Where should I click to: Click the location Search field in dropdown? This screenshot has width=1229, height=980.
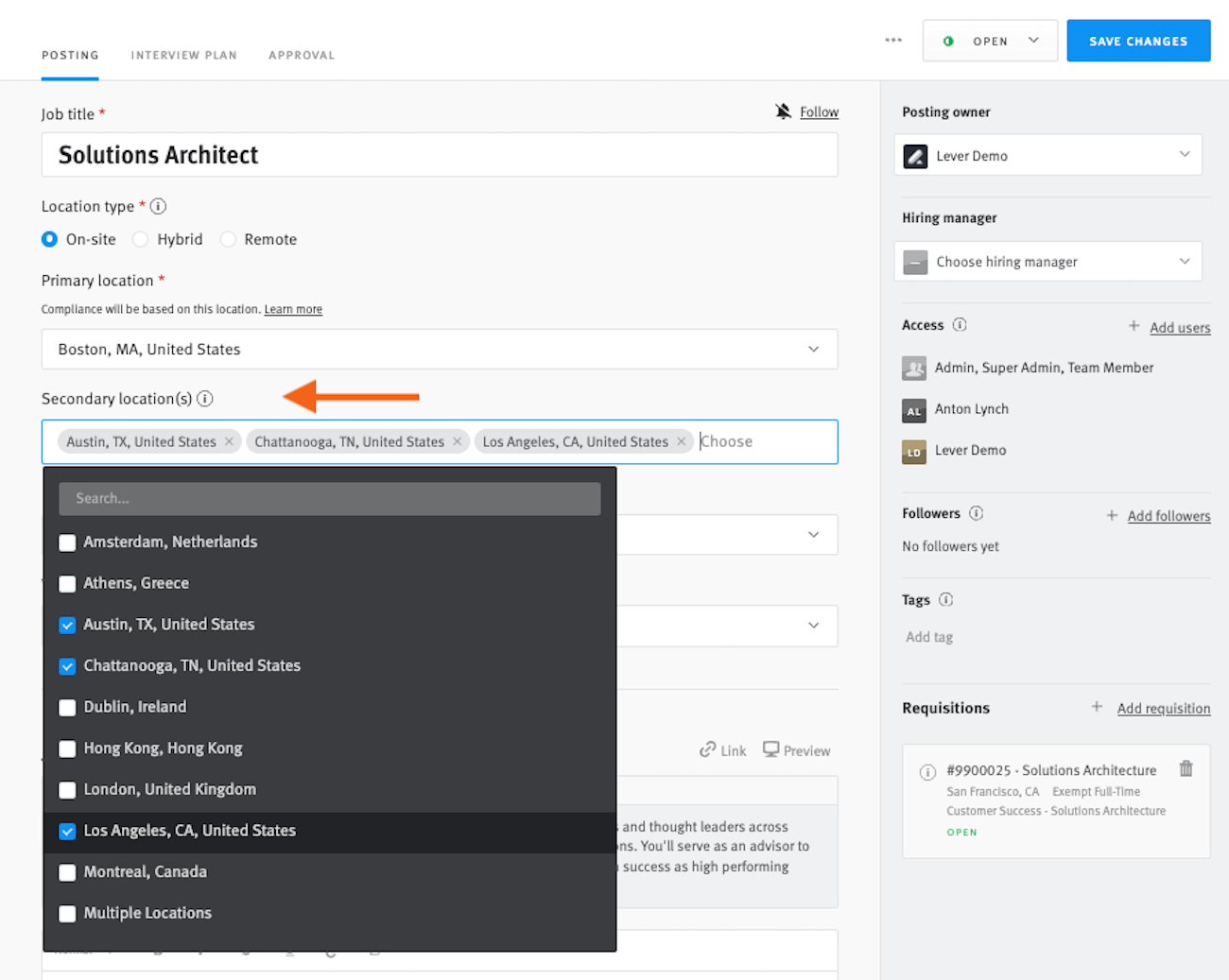click(x=329, y=498)
